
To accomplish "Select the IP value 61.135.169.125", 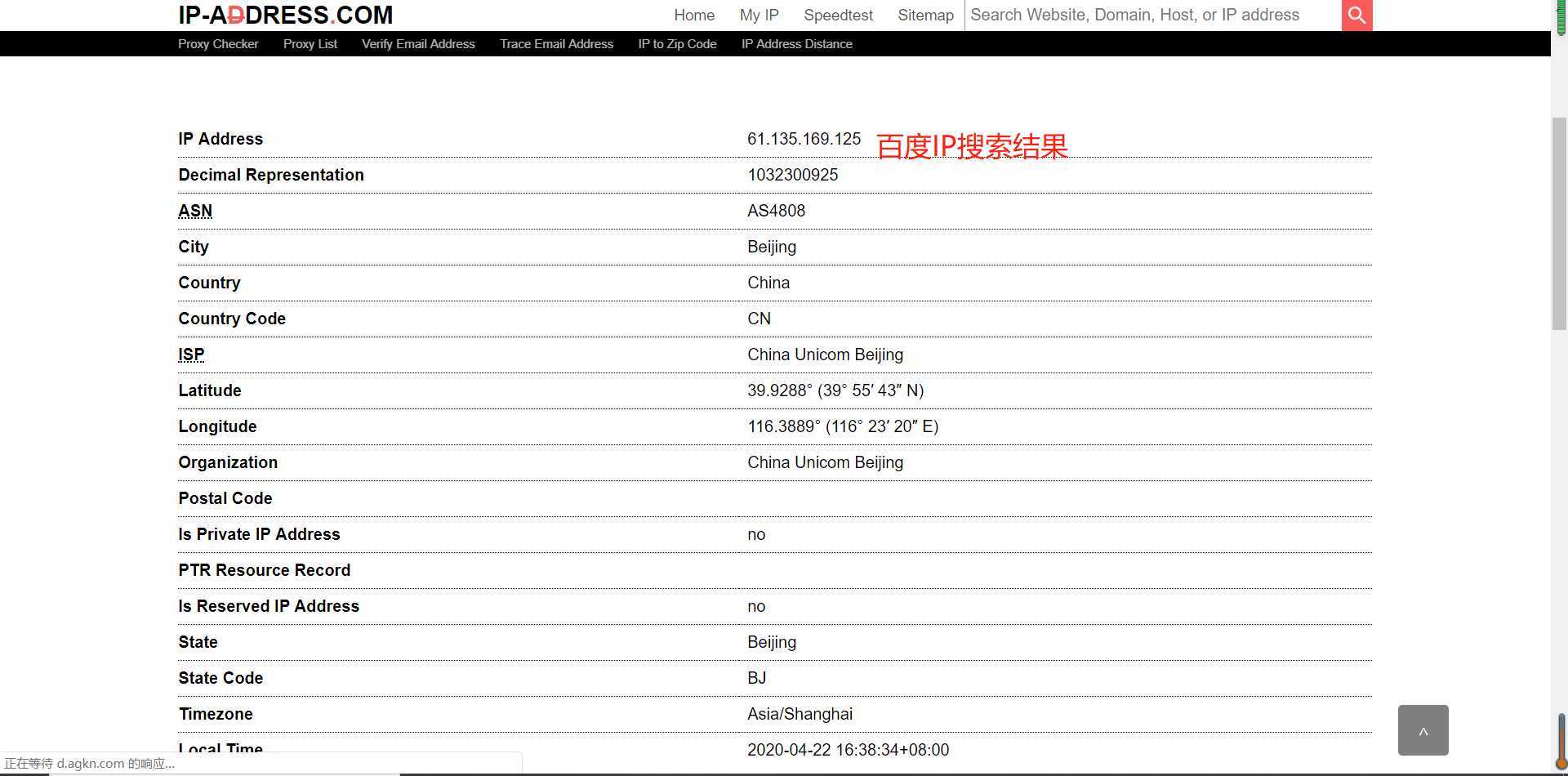I will (x=804, y=139).
